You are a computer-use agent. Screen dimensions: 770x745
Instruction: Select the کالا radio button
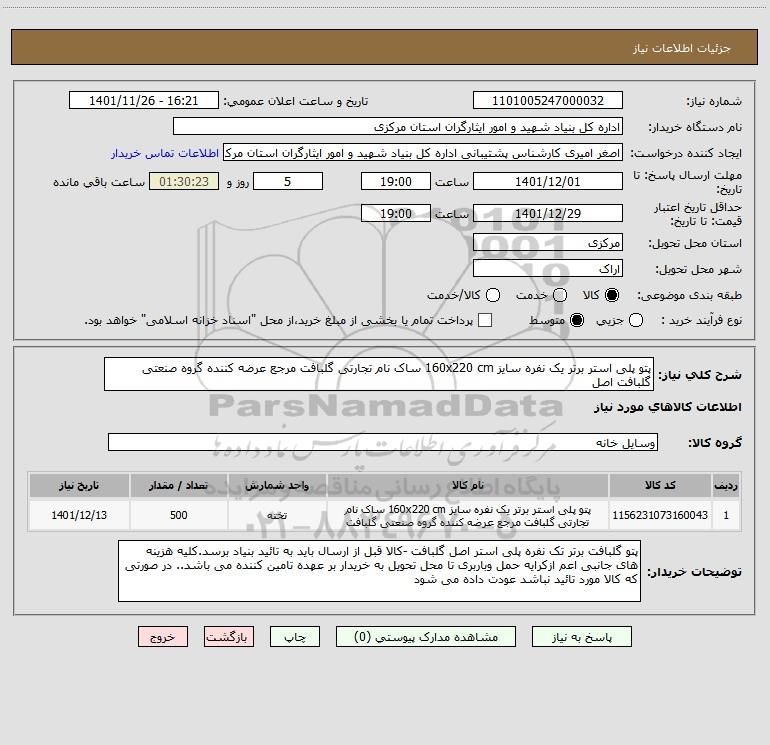click(612, 295)
